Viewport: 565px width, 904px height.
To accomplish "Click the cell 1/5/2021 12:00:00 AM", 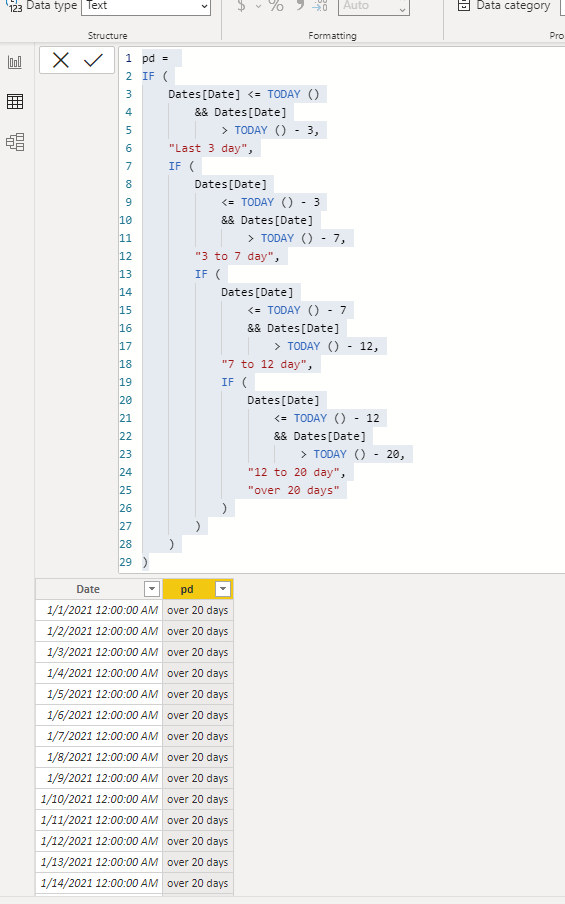I will click(x=99, y=694).
